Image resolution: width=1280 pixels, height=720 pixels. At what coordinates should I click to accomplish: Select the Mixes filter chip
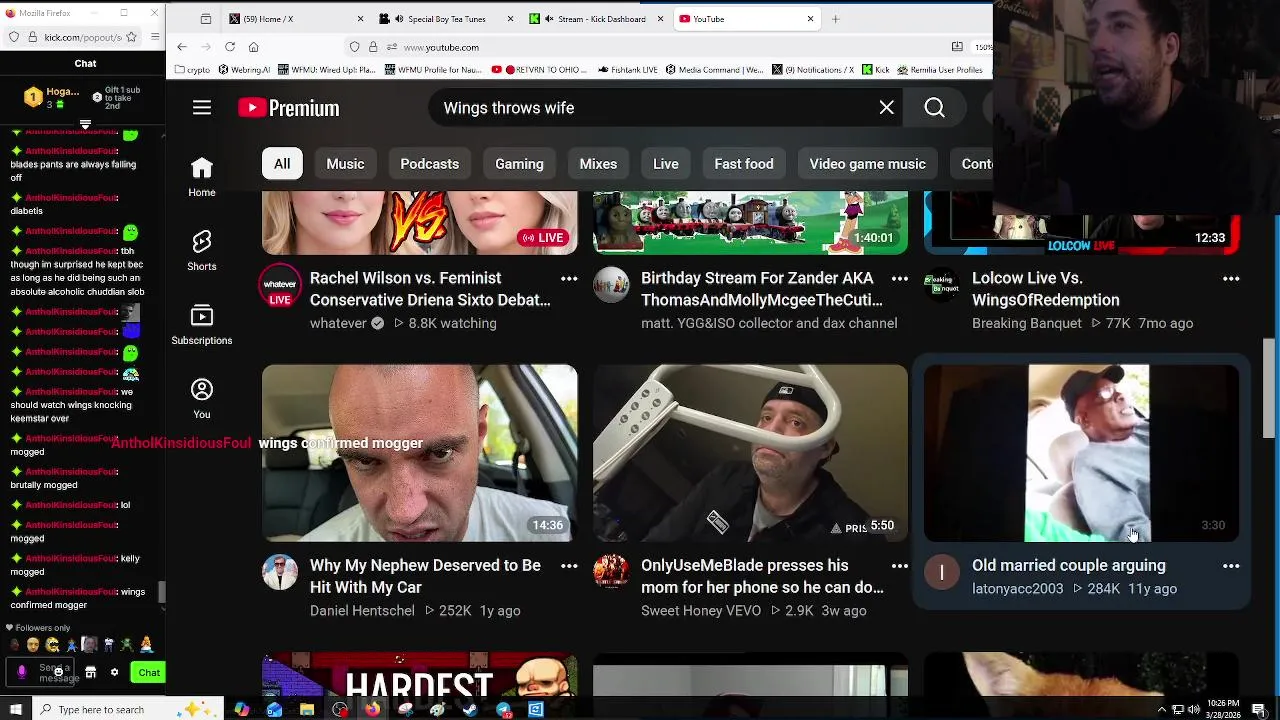point(598,164)
